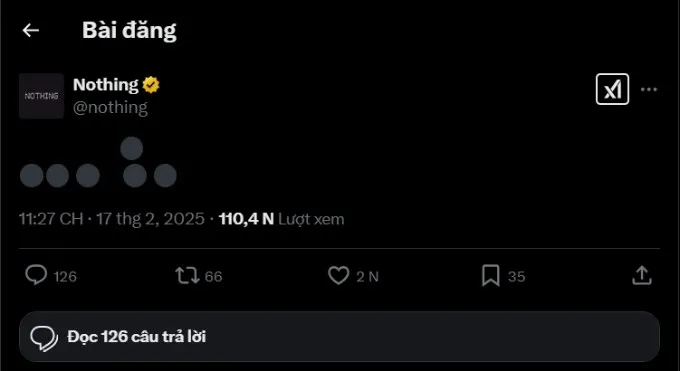Click the 2 N likes count
This screenshot has width=680, height=371.
[x=367, y=276]
